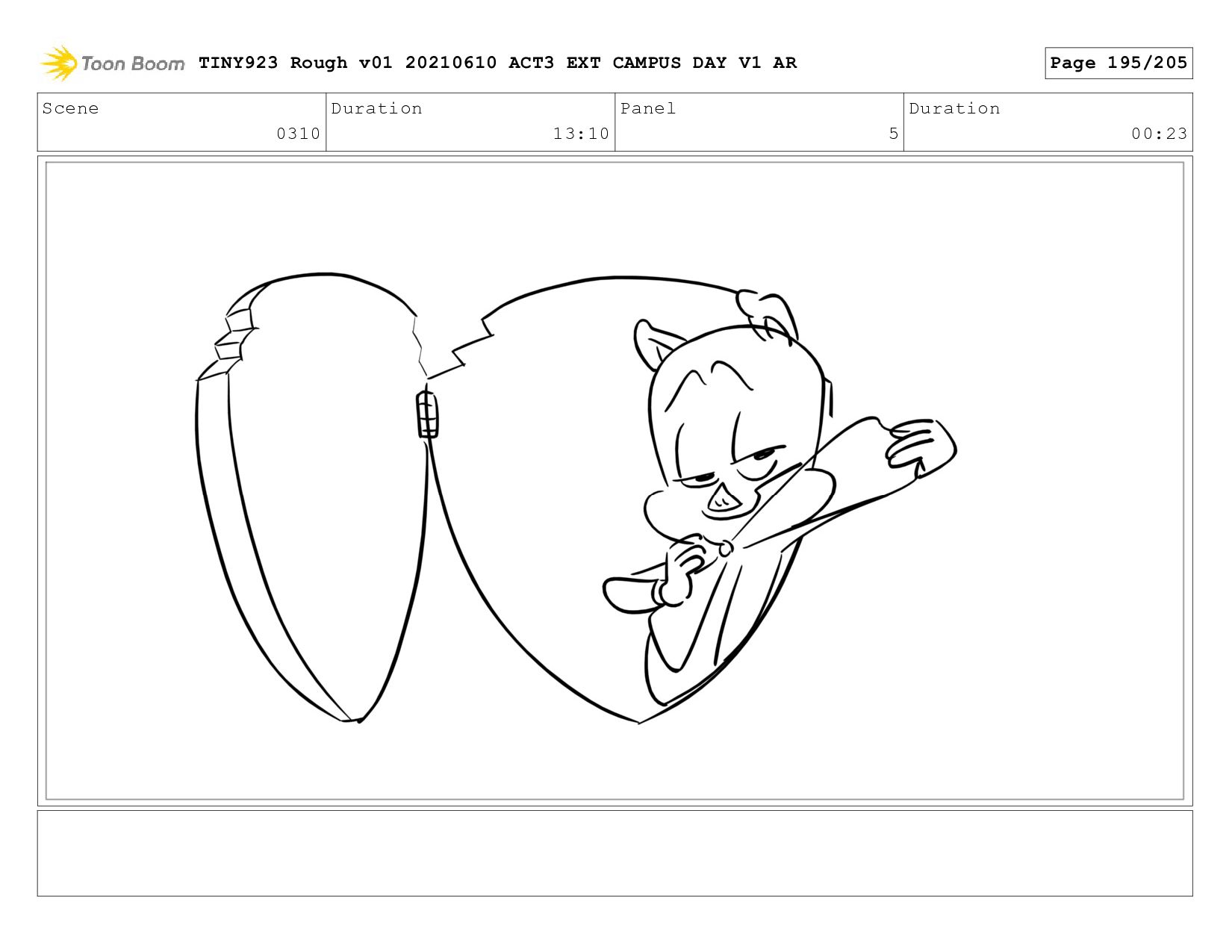
Task: Click the Toon Boom logo
Action: [x=112, y=63]
